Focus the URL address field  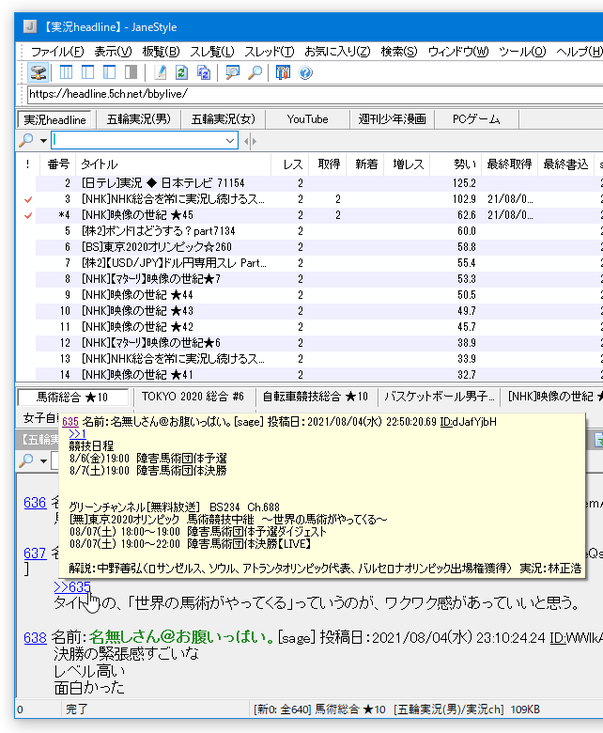313,94
